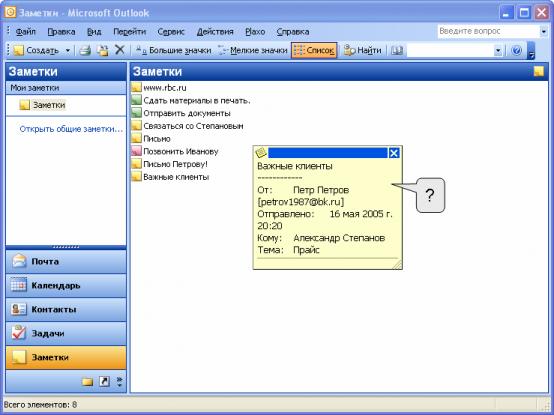Click the Создать new note icon
This screenshot has width=554, height=415.
(x=18, y=51)
